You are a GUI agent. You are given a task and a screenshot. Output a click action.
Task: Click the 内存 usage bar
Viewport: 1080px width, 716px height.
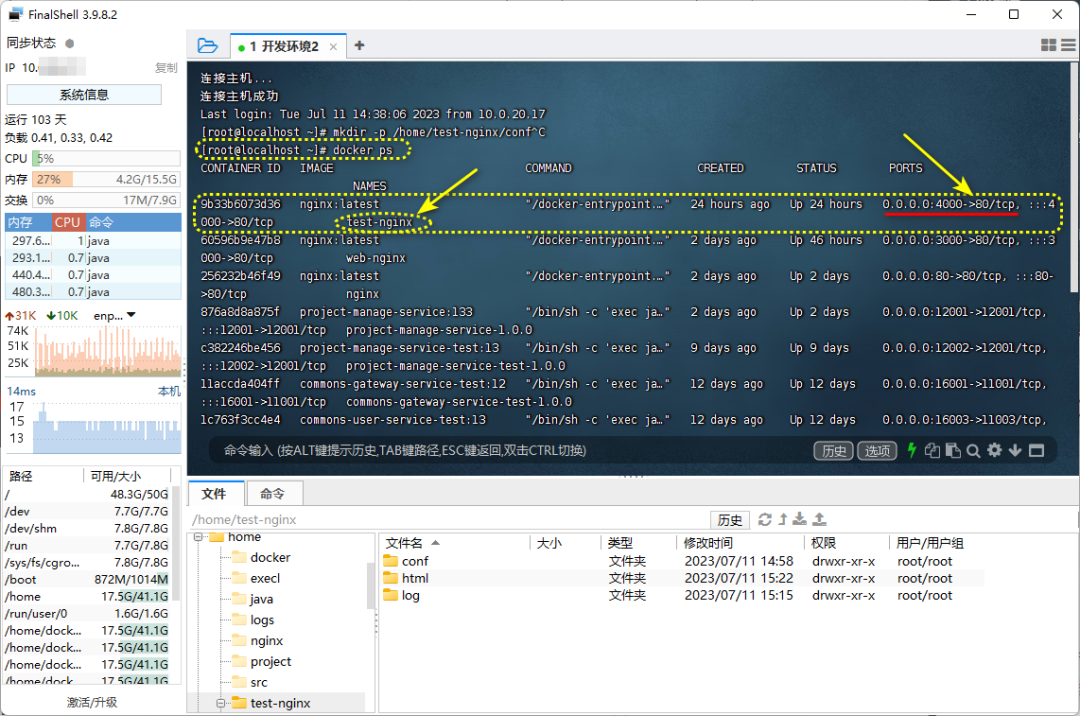(x=106, y=180)
